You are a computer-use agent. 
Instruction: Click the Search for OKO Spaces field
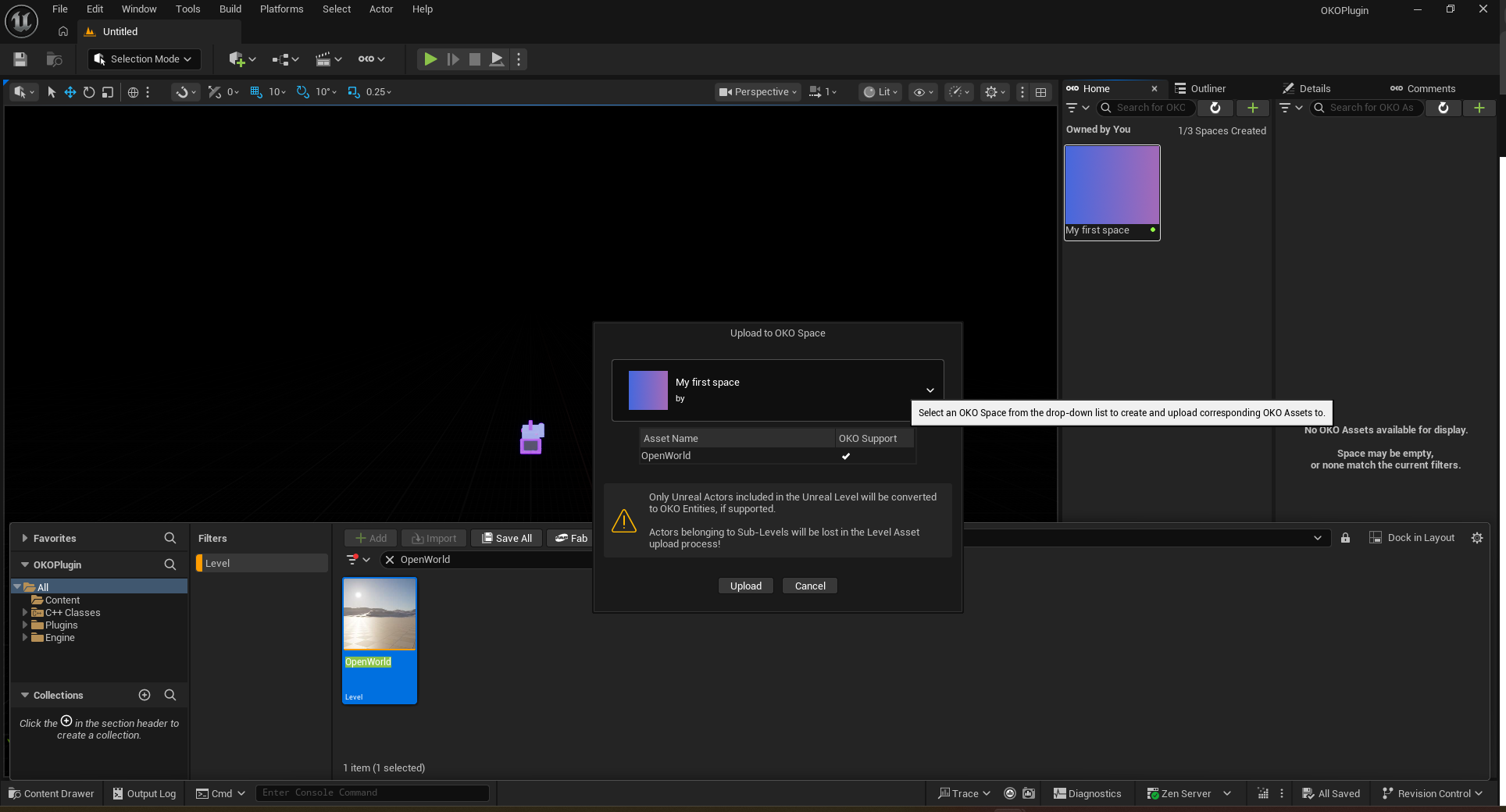pos(1145,108)
